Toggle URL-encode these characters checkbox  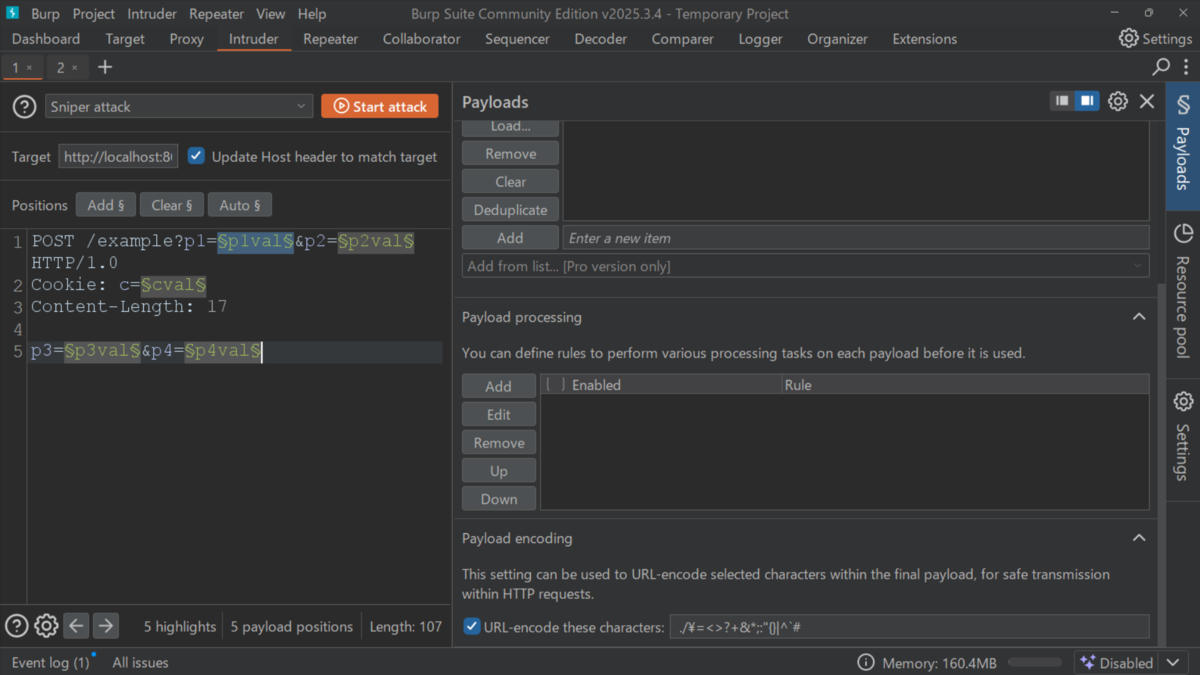472,627
